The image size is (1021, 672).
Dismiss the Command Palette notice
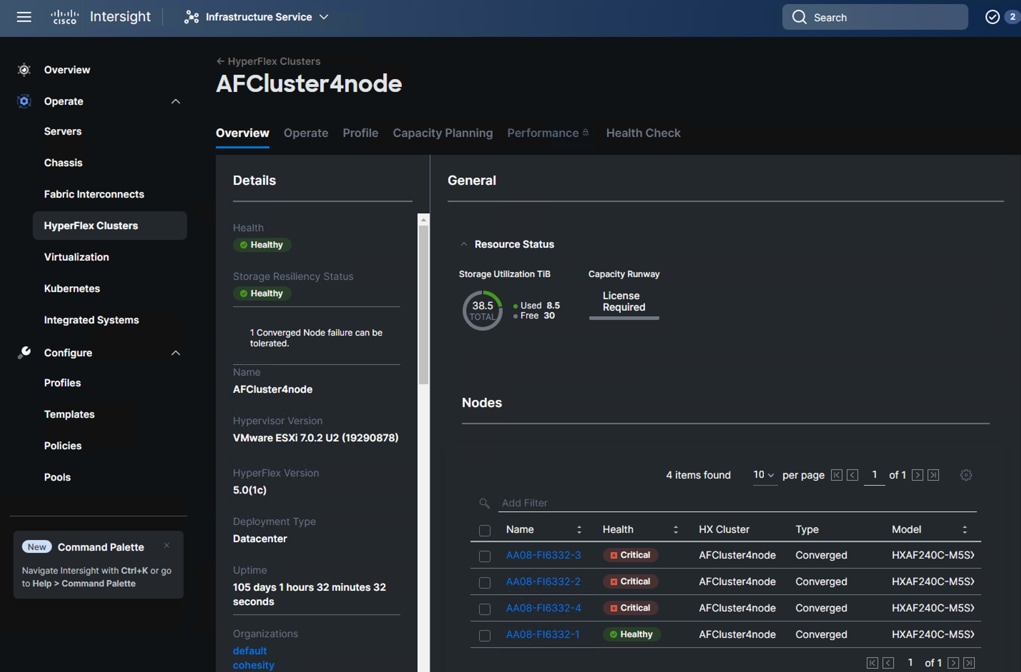tap(167, 546)
